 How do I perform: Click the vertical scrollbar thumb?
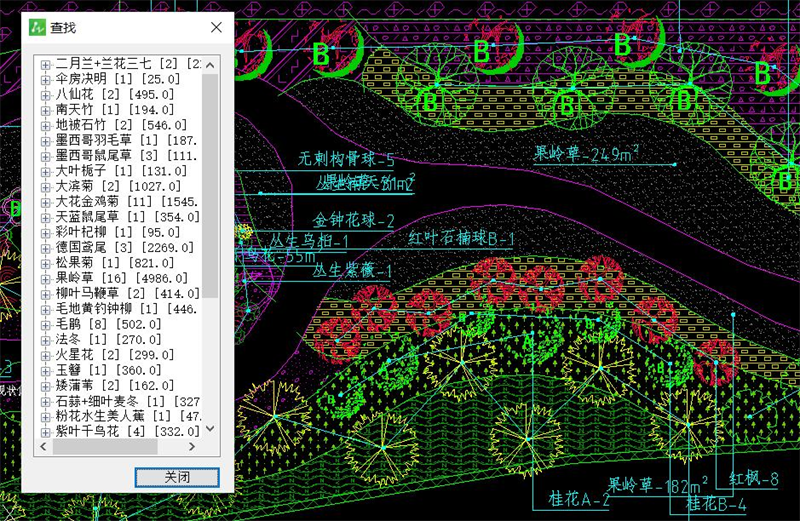(x=210, y=185)
